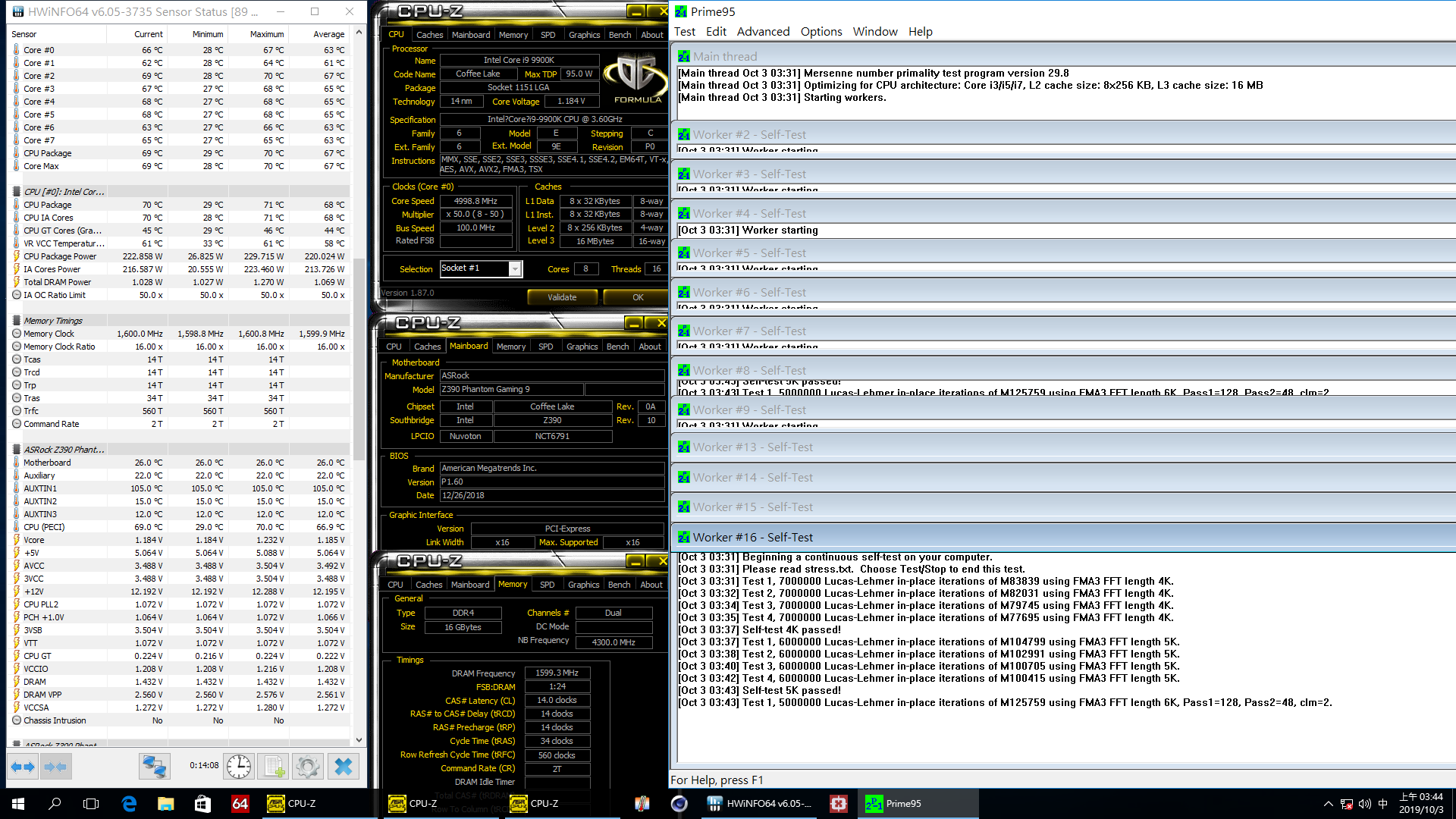
Task: Select Vcore sensor row in HWiNFO
Action: [179, 540]
